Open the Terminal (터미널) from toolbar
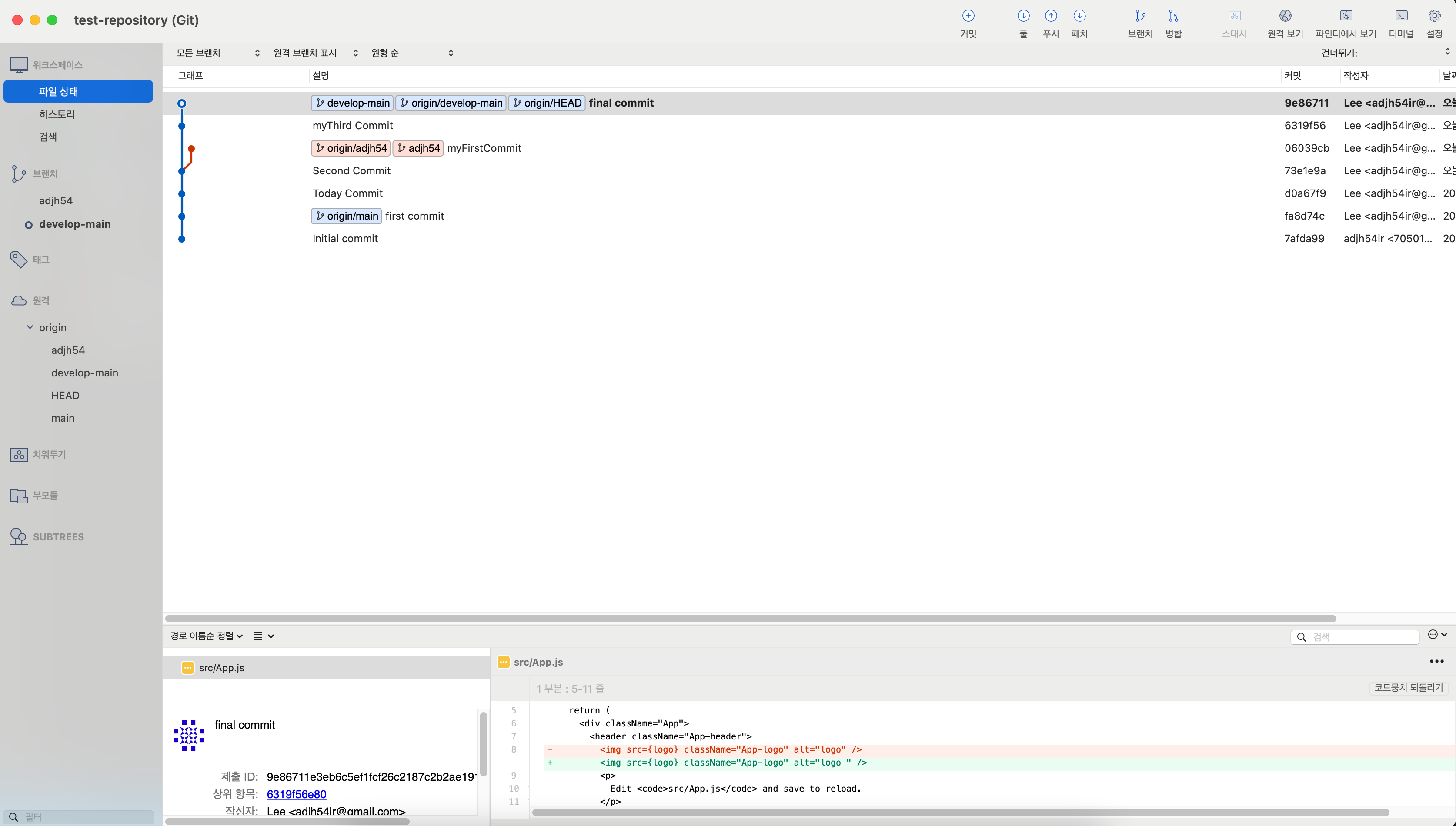 1401,17
